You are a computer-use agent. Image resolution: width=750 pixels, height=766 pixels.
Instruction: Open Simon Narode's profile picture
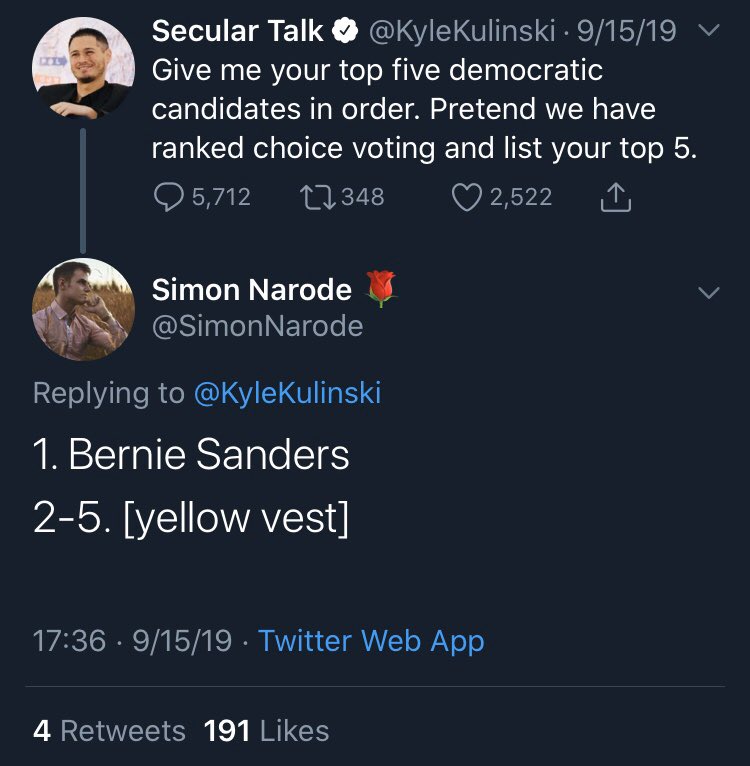[x=84, y=309]
